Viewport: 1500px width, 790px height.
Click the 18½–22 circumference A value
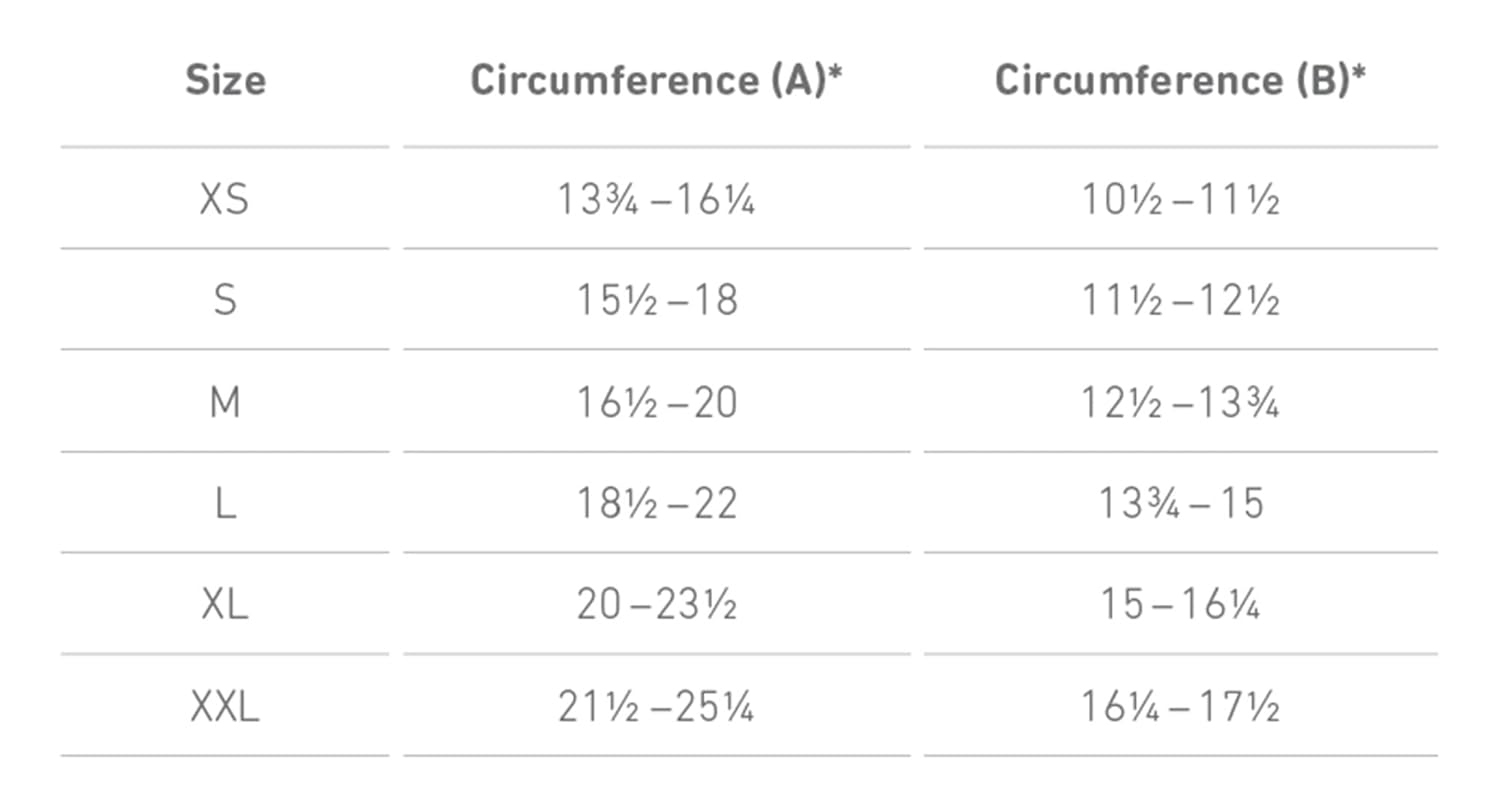click(x=656, y=503)
